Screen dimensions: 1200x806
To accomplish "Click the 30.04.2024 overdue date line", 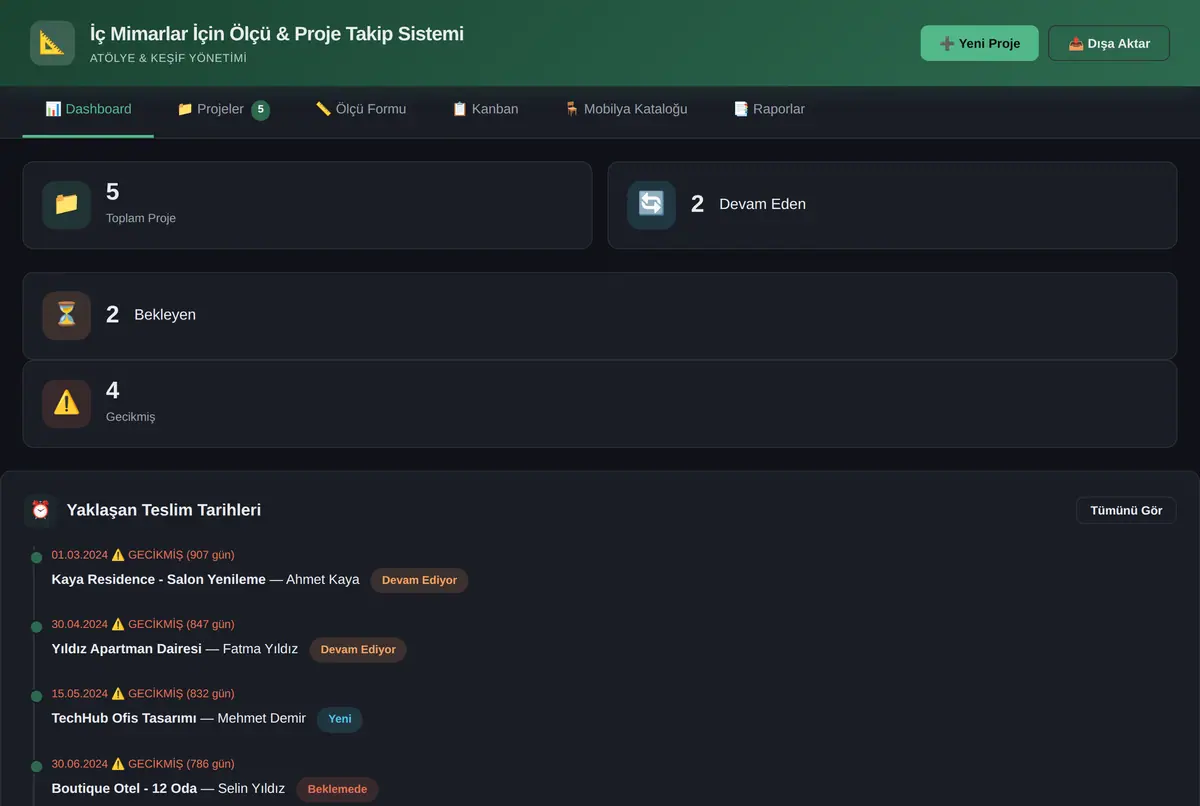I will click(143, 624).
